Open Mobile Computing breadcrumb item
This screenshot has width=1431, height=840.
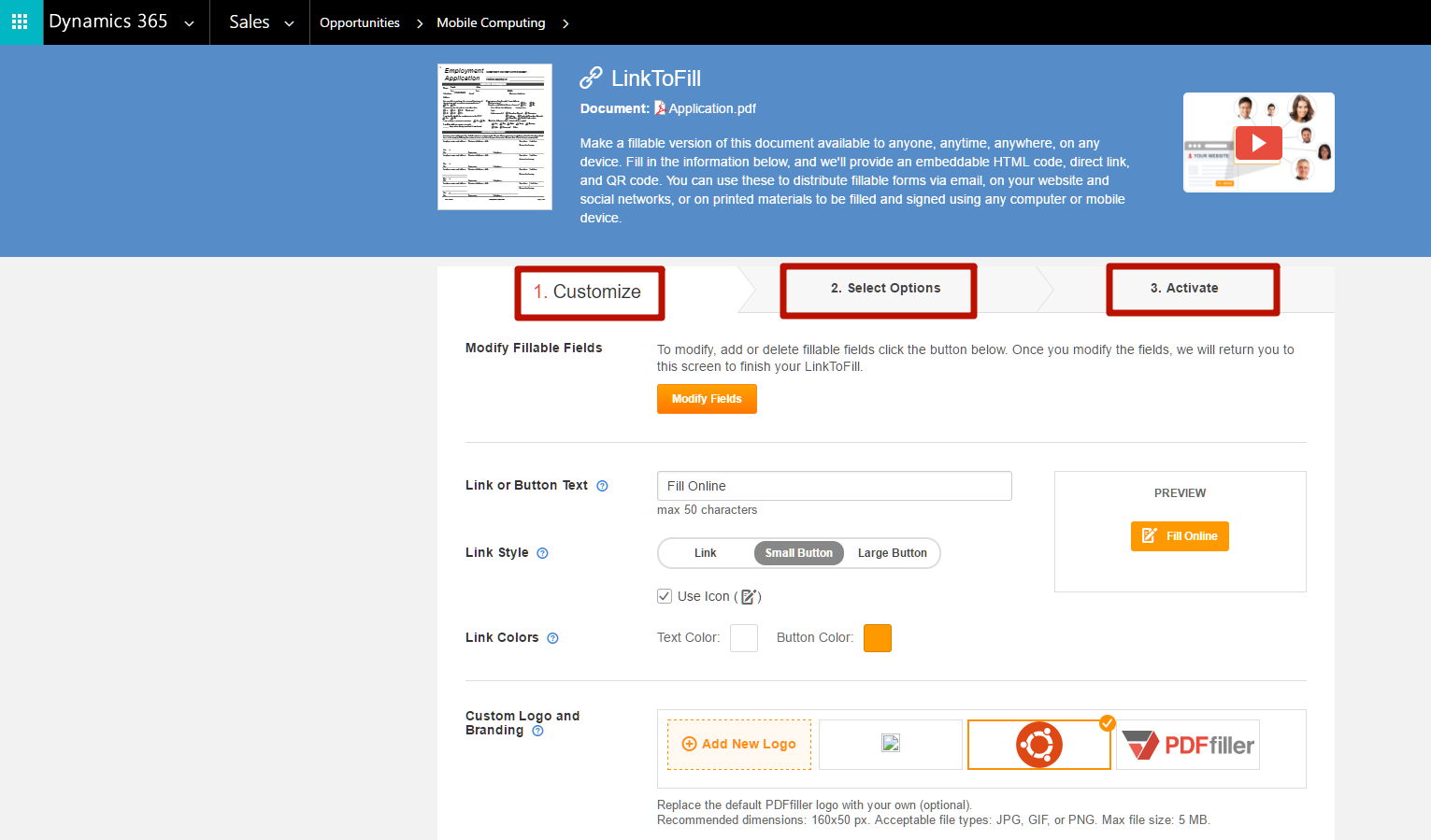pos(491,22)
